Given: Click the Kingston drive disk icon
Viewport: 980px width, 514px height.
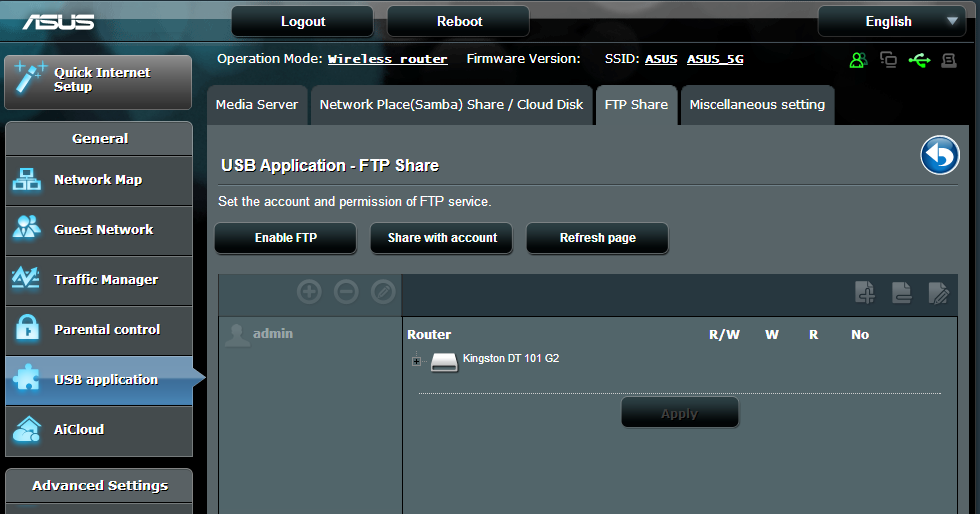Looking at the screenshot, I should 444,362.
